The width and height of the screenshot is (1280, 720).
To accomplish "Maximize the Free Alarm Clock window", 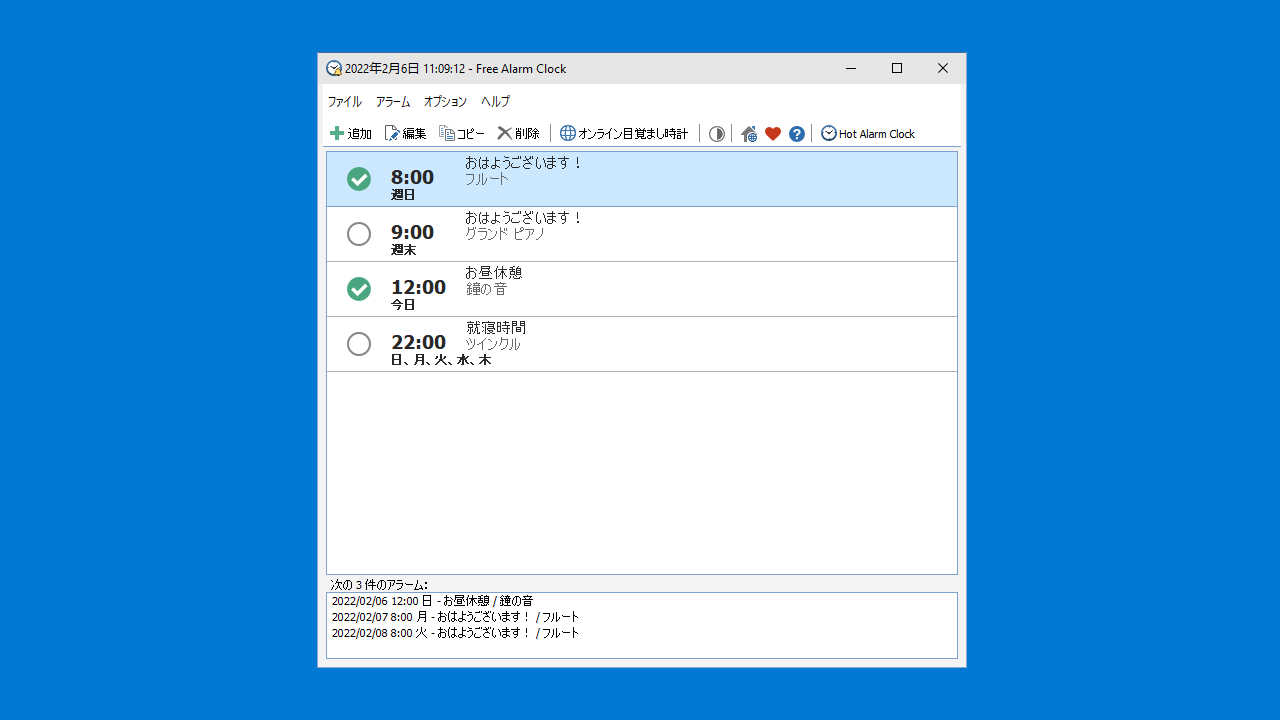I will 897,68.
